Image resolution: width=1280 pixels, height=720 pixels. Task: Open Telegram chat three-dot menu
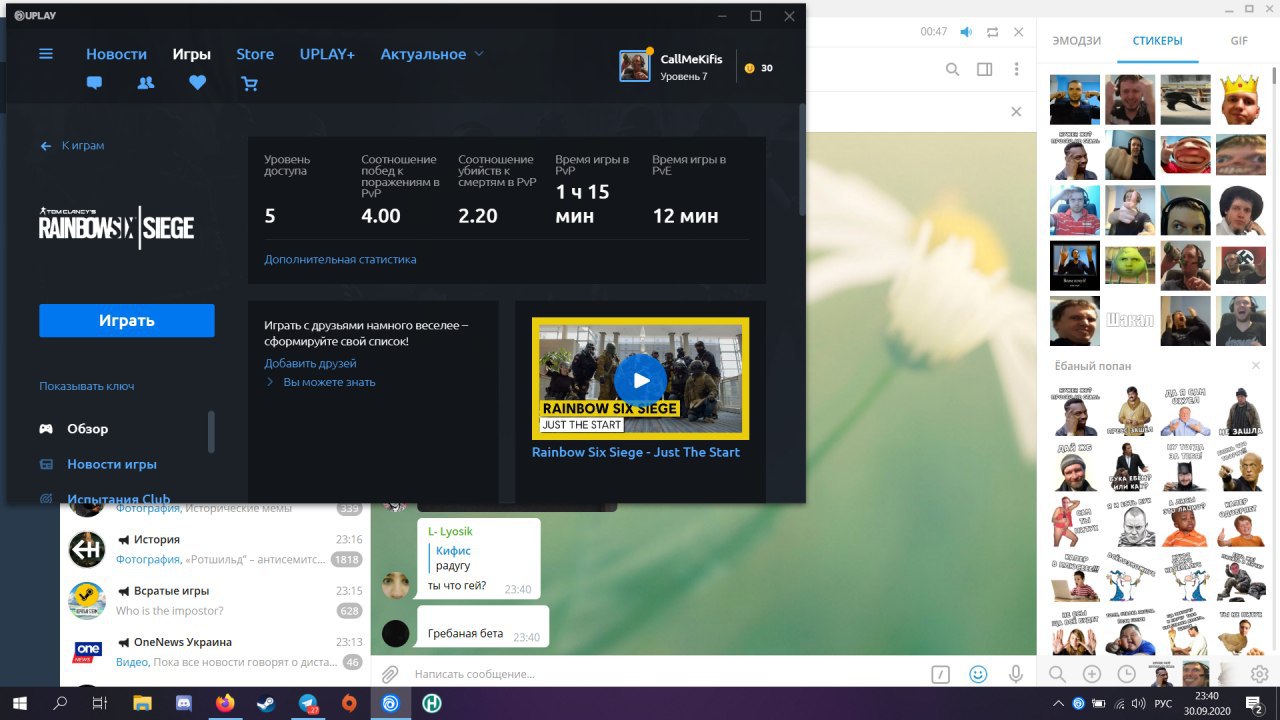tap(1017, 69)
